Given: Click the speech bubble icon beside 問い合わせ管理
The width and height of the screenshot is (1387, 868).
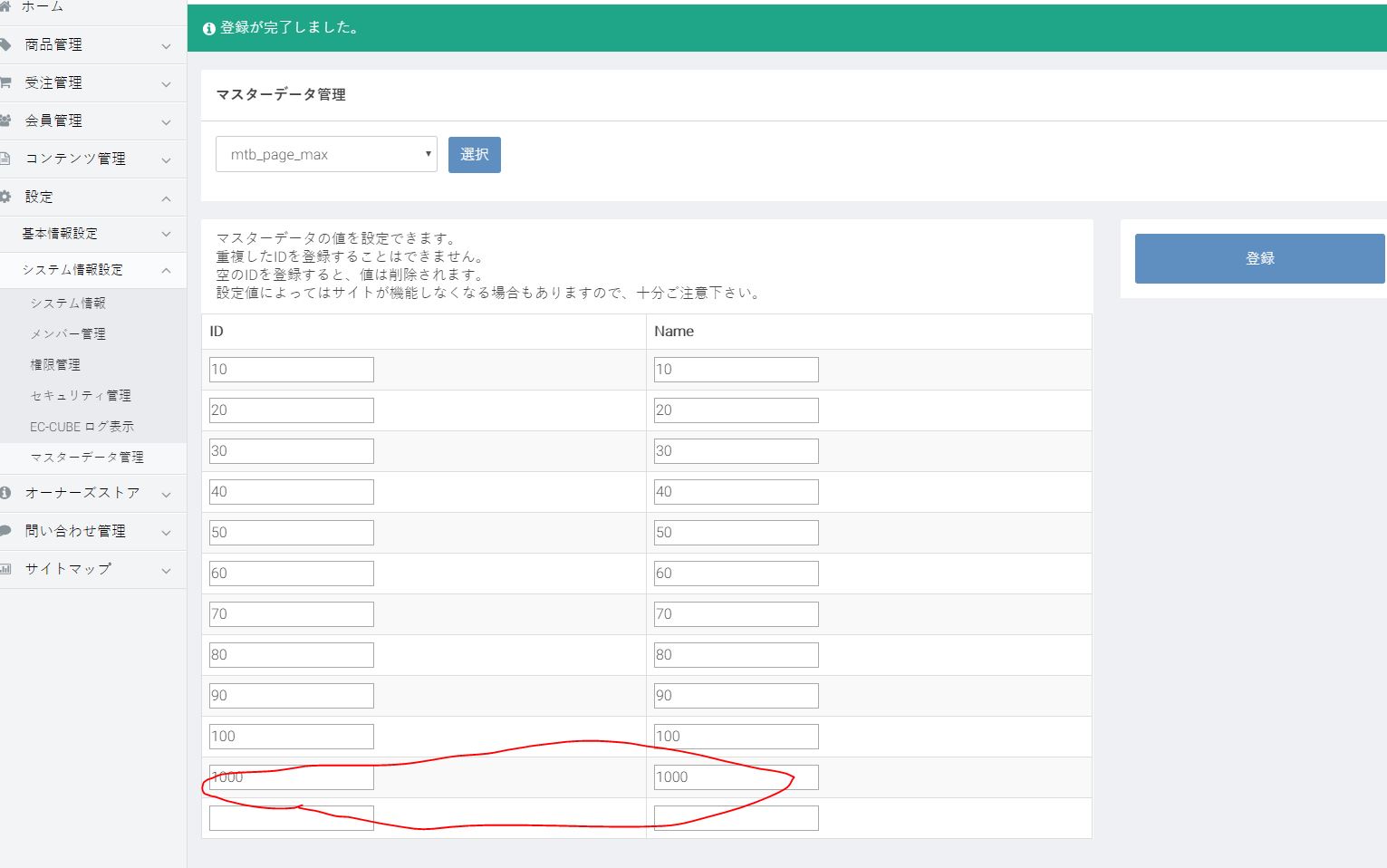Looking at the screenshot, I should point(5,531).
